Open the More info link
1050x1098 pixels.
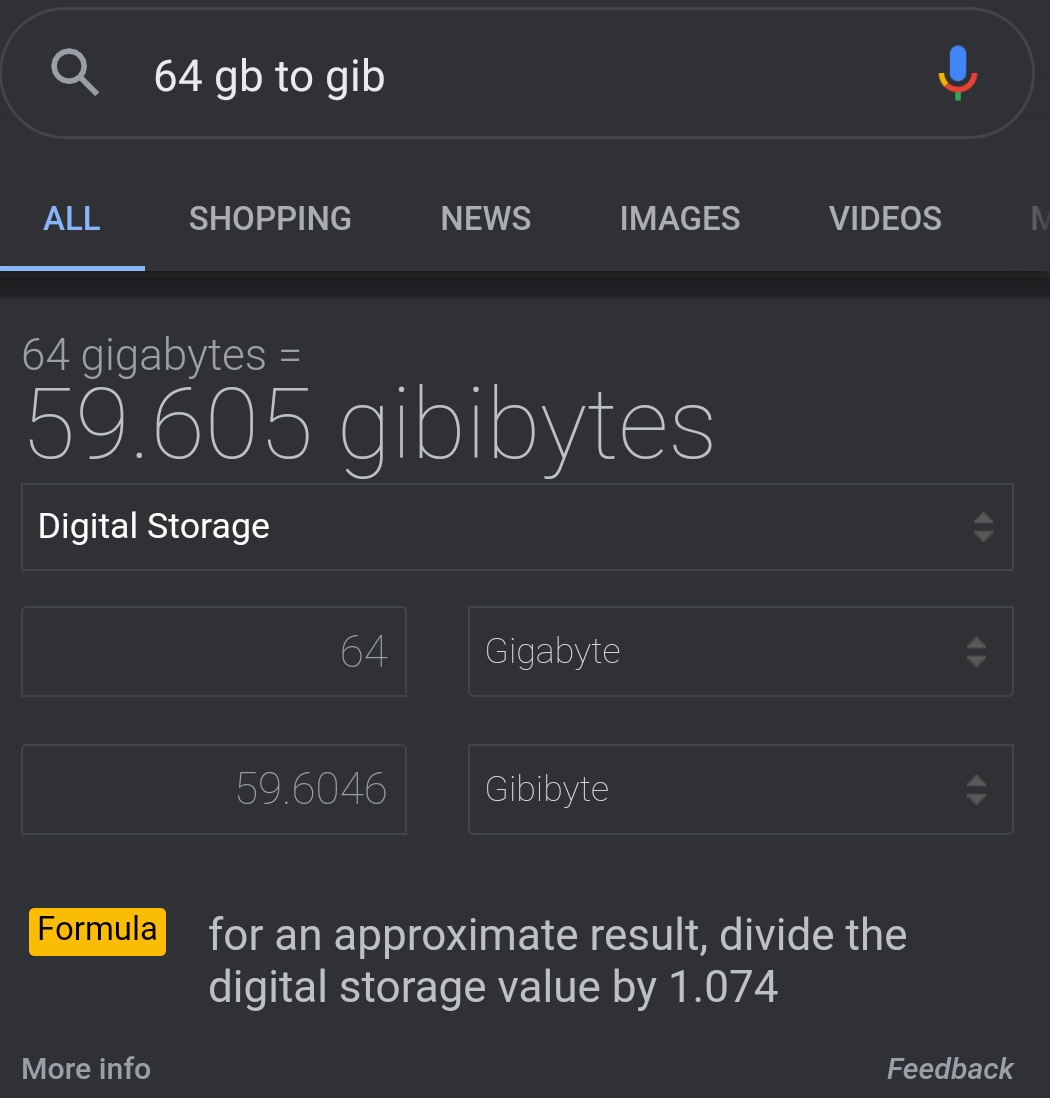(x=86, y=1069)
